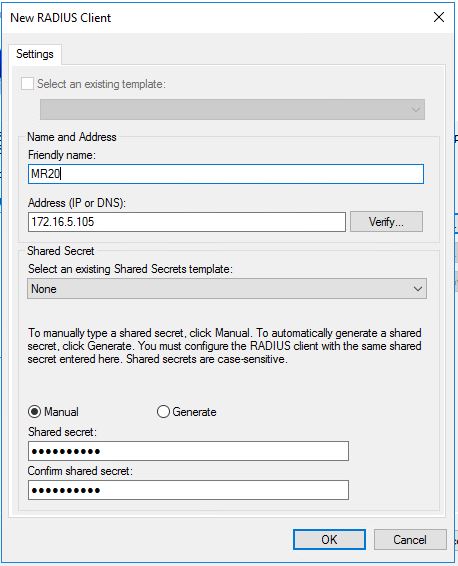This screenshot has width=458, height=566.
Task: Open the Shared Secrets template dropdown
Action: tap(227, 289)
